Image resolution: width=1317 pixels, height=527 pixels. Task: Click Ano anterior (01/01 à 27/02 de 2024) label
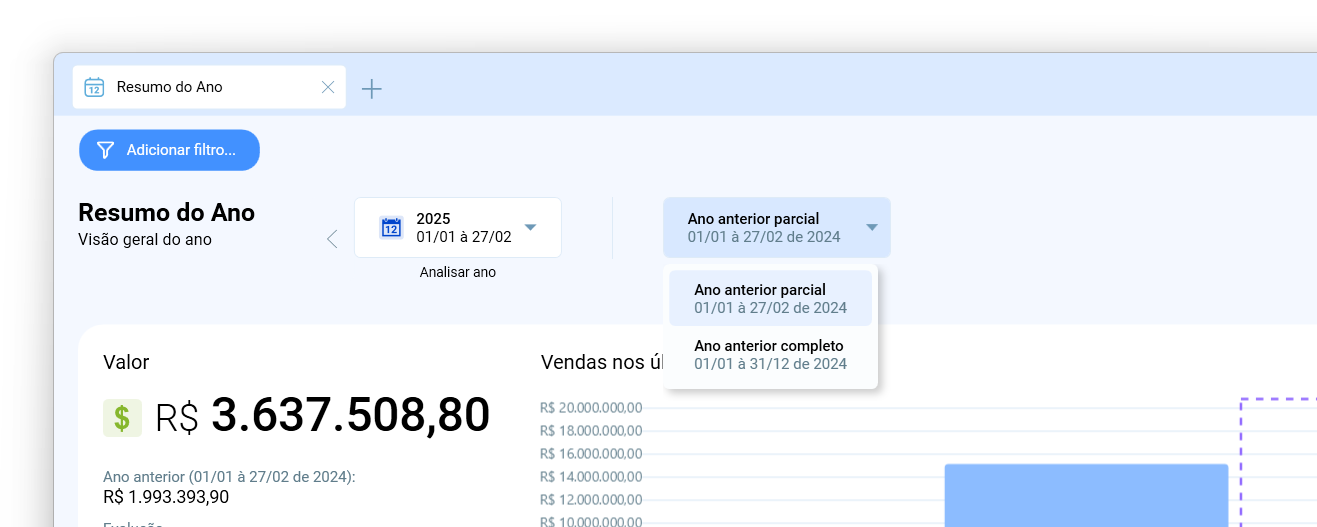[229, 477]
